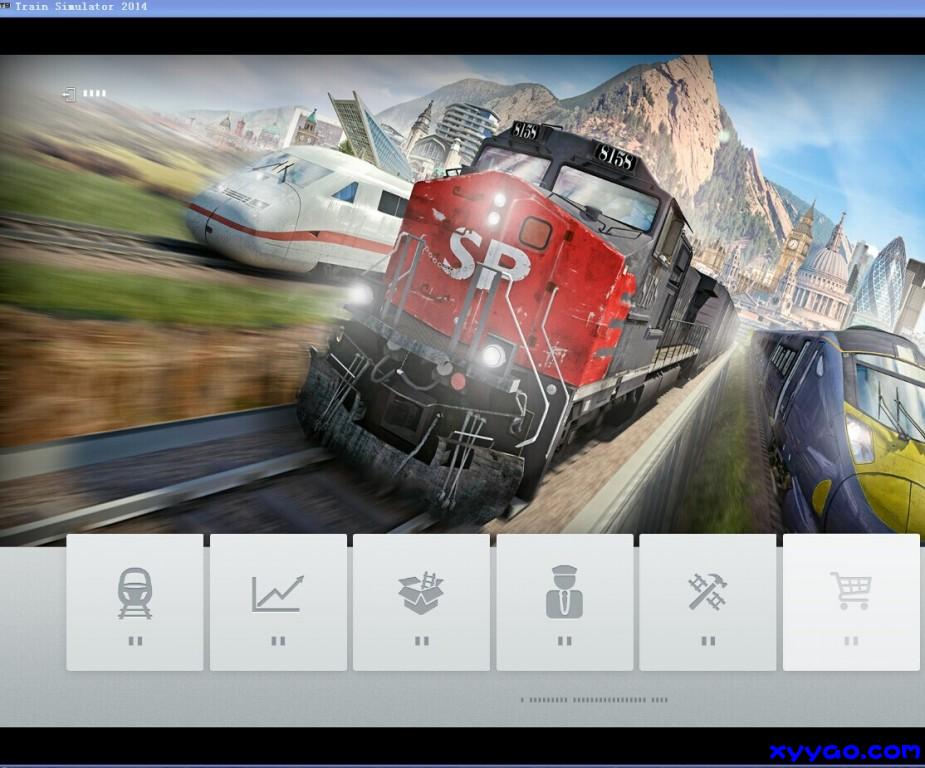Choose the train conductor icon tile

564,602
